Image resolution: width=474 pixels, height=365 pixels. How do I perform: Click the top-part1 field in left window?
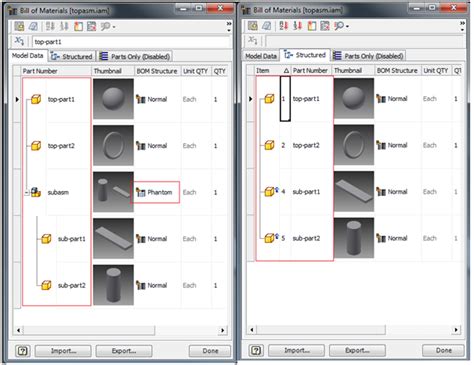pos(132,42)
